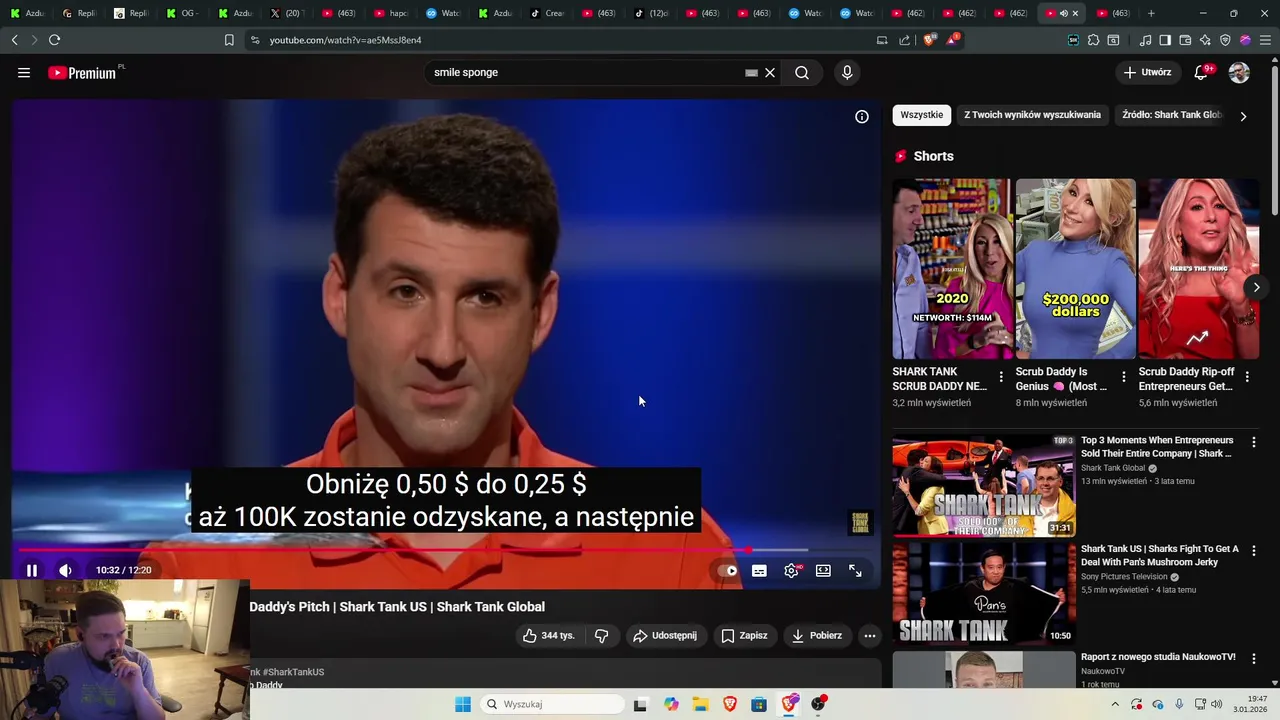
Task: Open the Windows Start menu
Action: click(x=462, y=704)
